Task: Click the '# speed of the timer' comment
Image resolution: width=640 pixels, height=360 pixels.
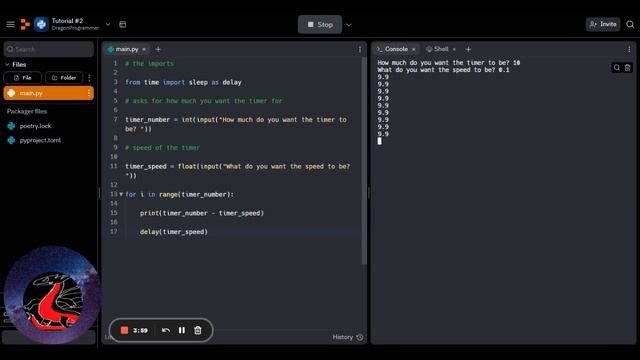Action: coord(162,148)
